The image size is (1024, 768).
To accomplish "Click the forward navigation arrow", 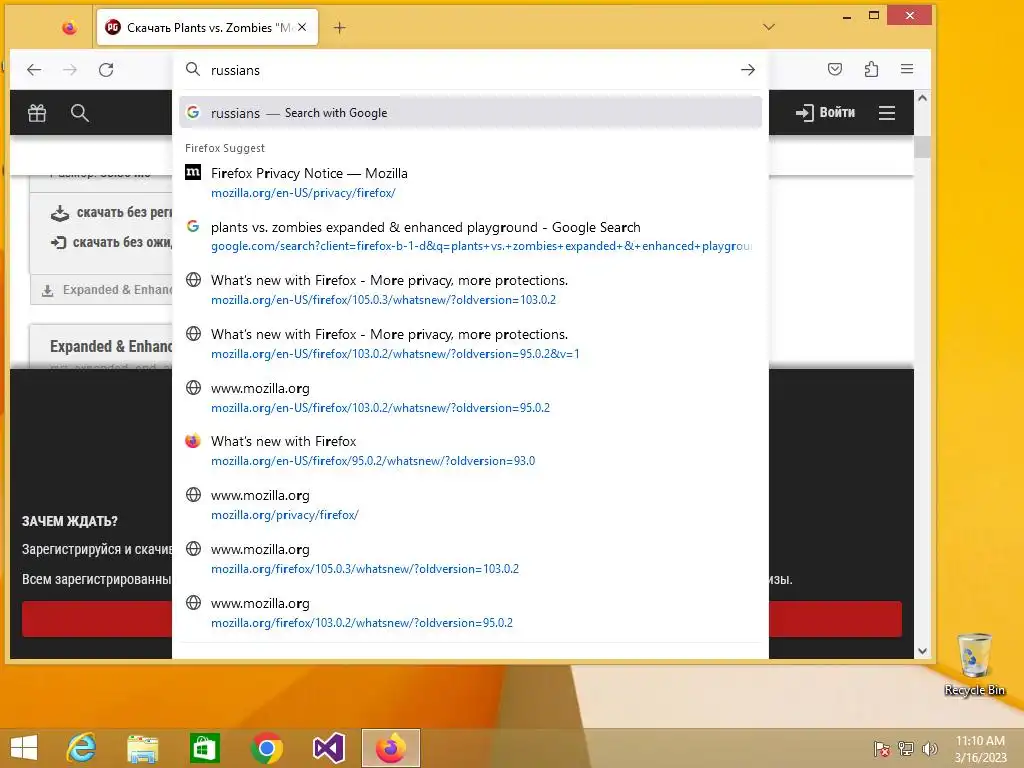I will (x=70, y=70).
